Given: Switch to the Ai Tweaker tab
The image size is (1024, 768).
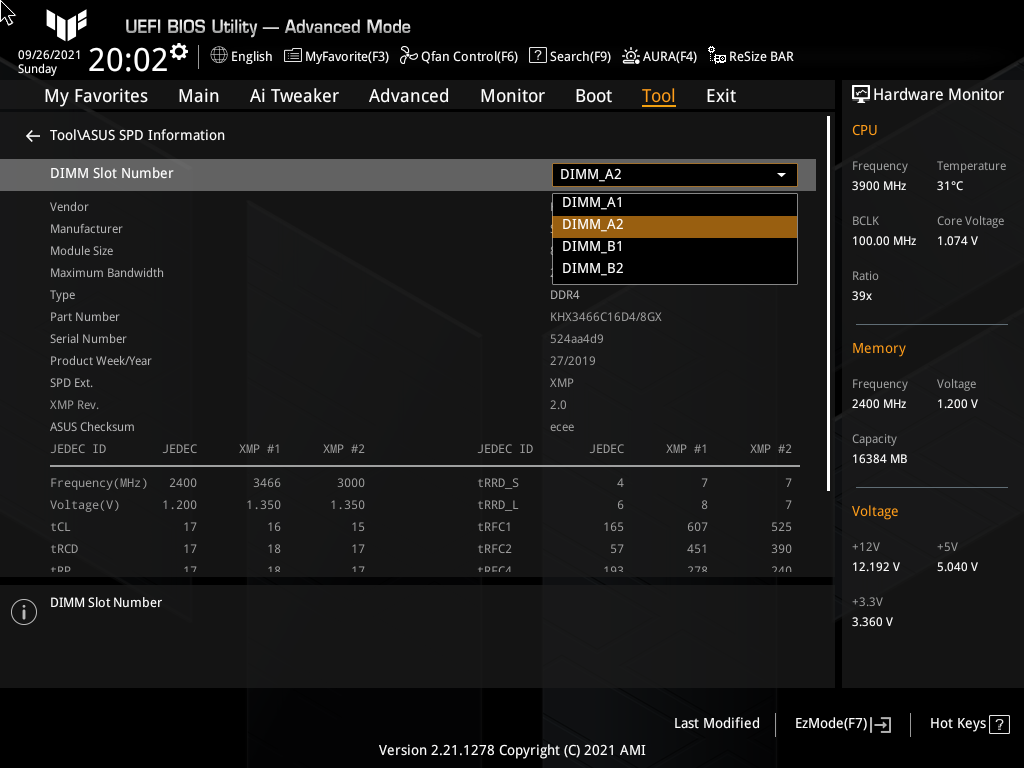Looking at the screenshot, I should (x=294, y=95).
